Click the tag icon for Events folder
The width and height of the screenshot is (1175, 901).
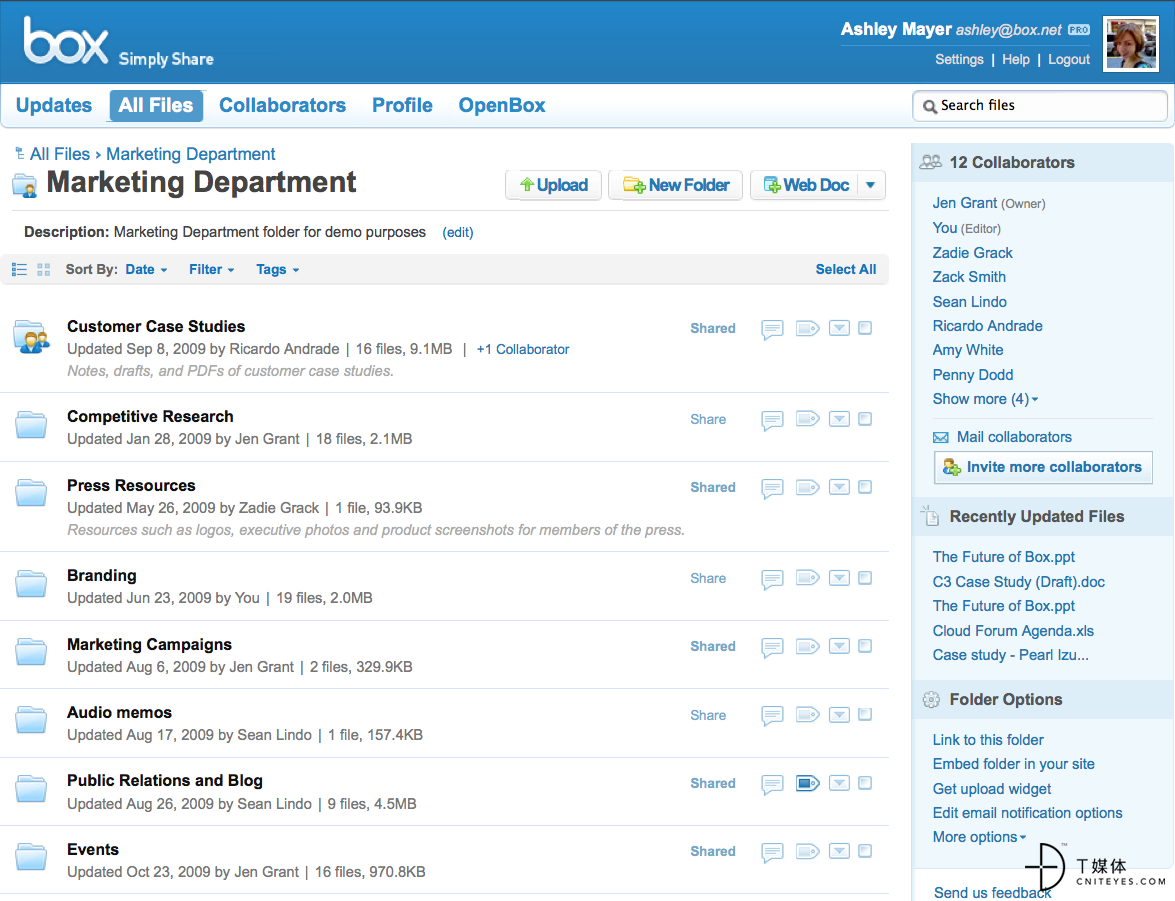coord(807,852)
